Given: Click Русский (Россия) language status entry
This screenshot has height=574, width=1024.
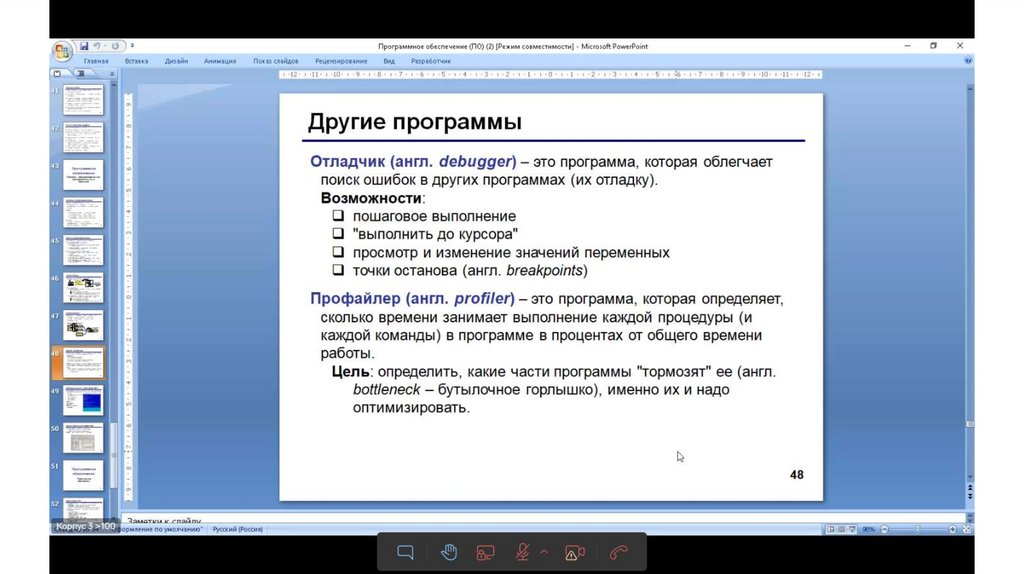Looking at the screenshot, I should (x=237, y=529).
